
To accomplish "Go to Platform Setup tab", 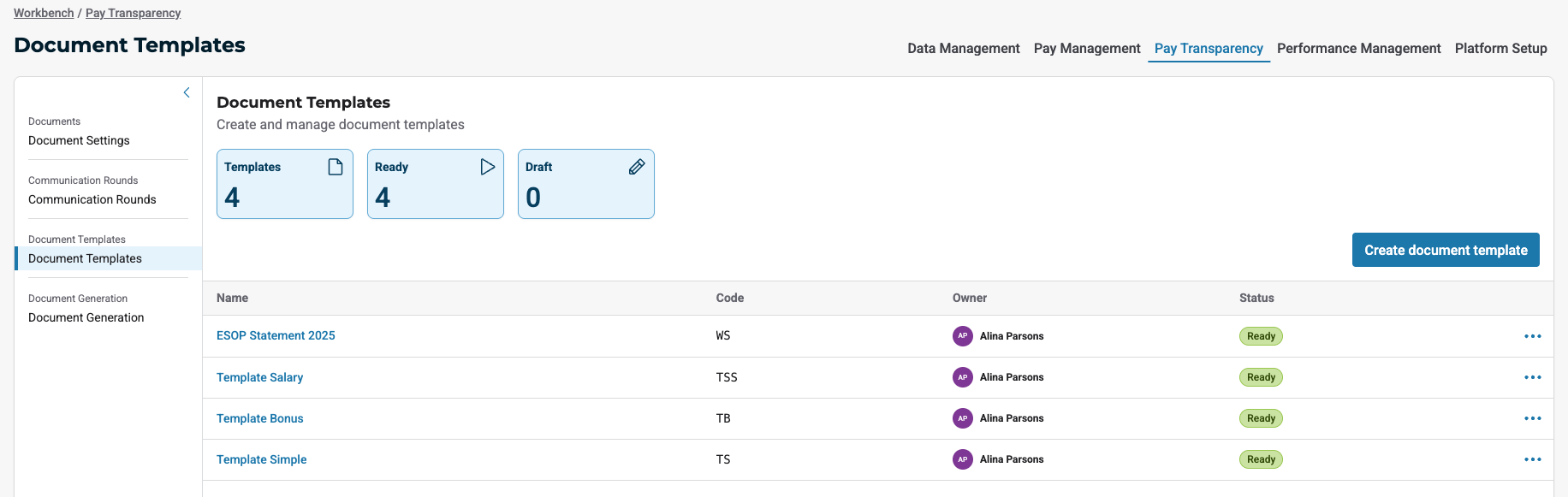I will pos(1500,49).
